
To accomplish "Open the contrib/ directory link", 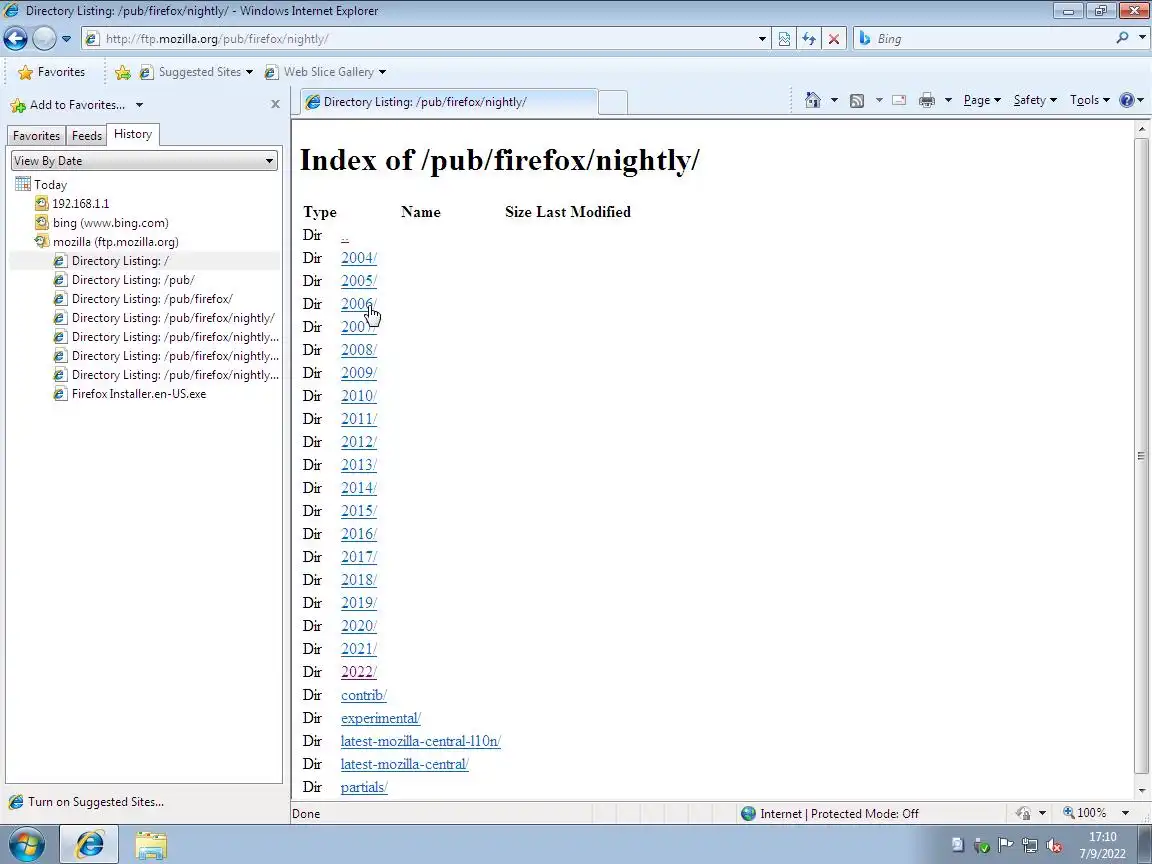I will coord(364,695).
